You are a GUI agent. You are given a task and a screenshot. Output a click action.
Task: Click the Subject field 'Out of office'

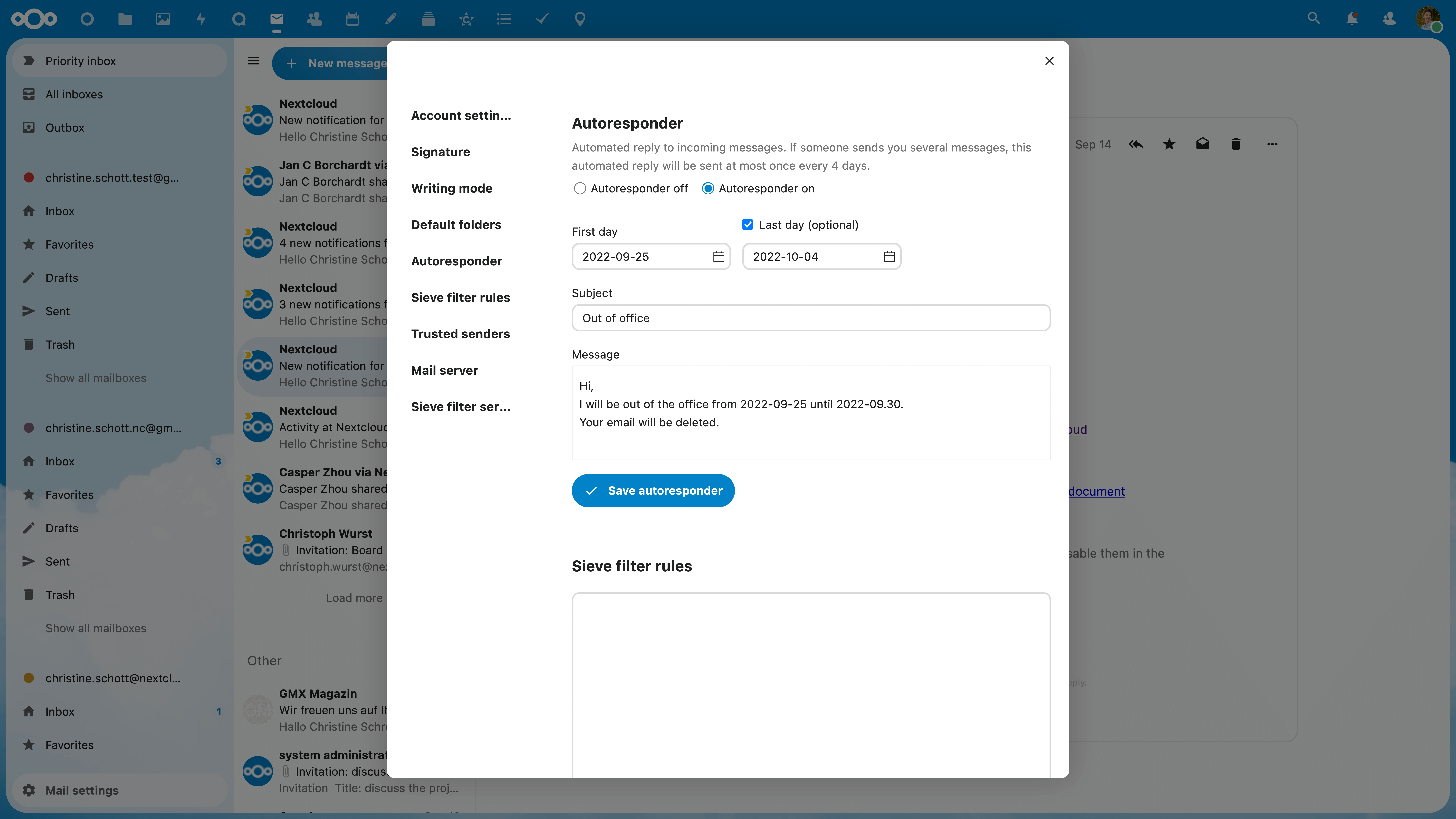pyautogui.click(x=811, y=318)
